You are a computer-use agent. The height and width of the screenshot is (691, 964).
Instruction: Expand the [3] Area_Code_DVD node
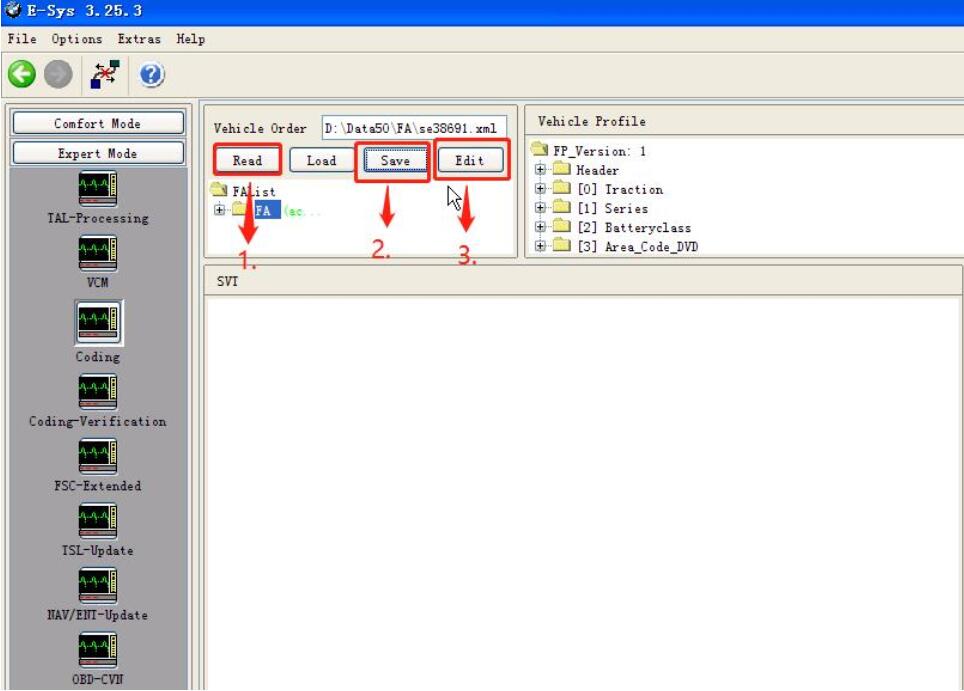click(x=540, y=245)
